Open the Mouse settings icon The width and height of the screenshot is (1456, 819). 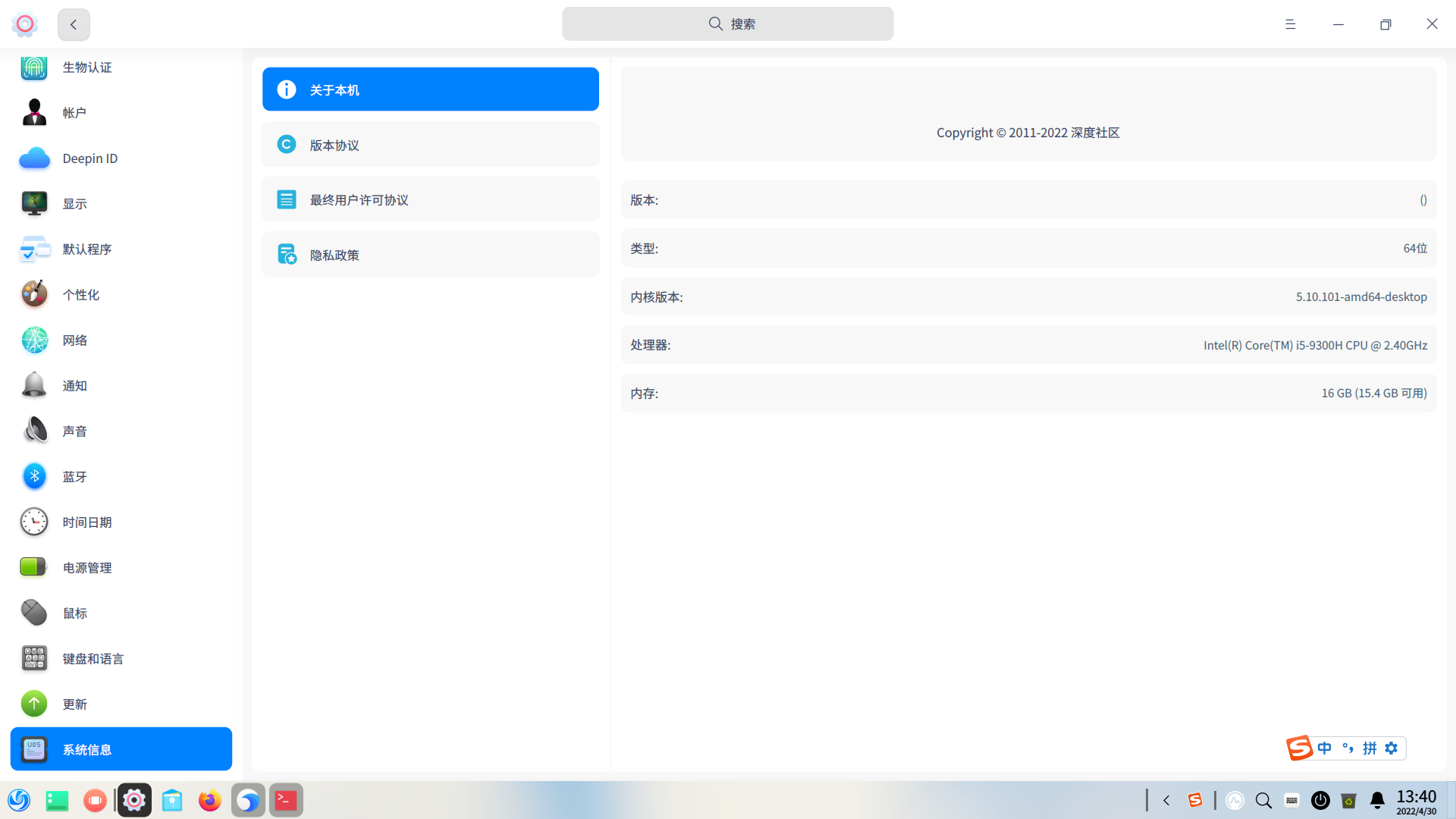34,613
